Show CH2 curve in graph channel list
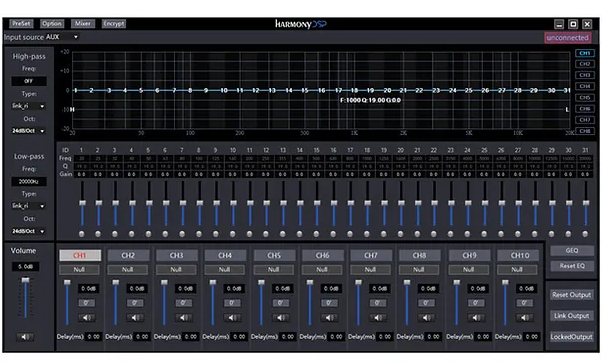The image size is (602, 362). coord(585,64)
